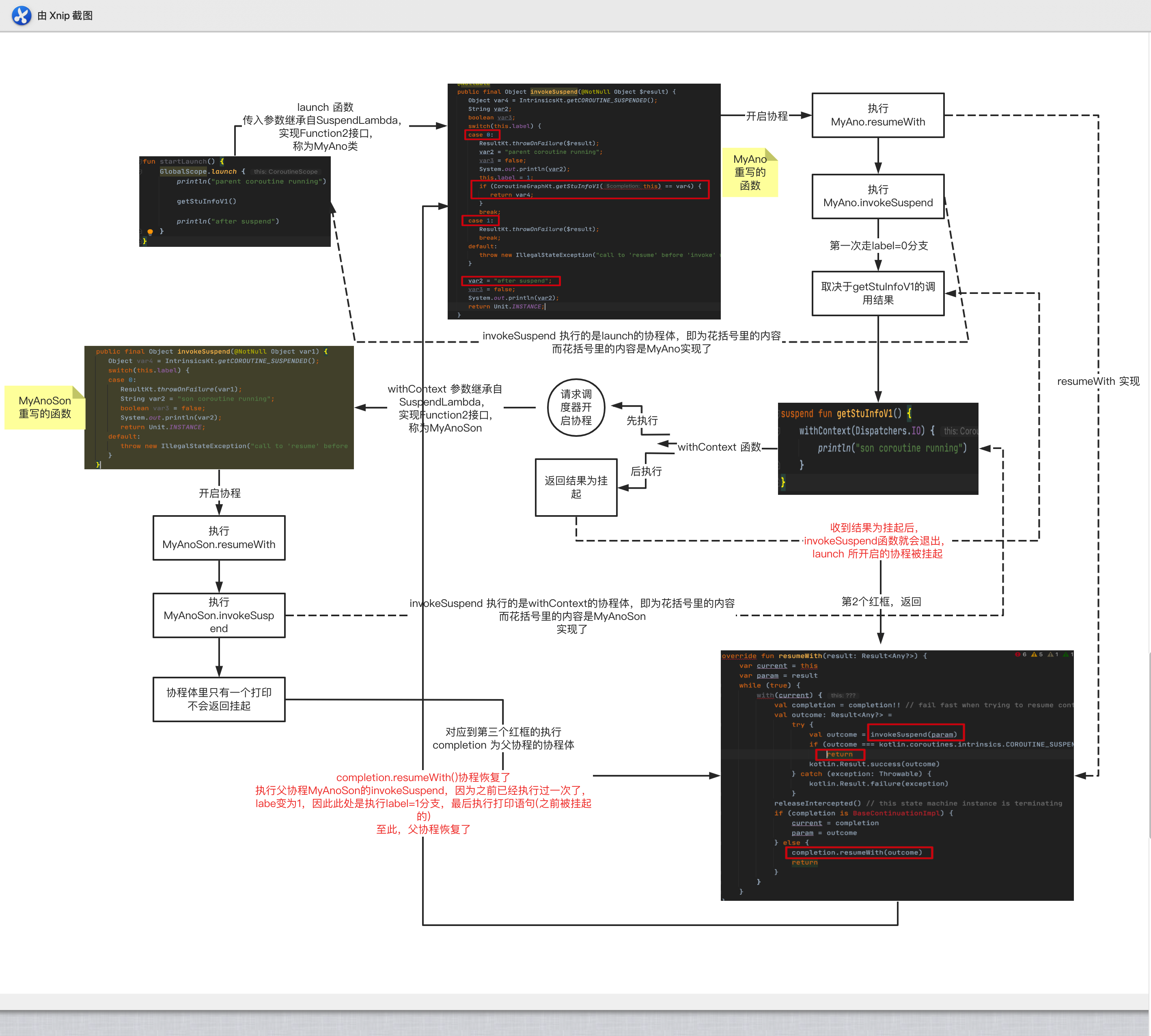Click the "由 Xnip 截图" title text
This screenshot has width=1151, height=1036.
click(x=65, y=15)
